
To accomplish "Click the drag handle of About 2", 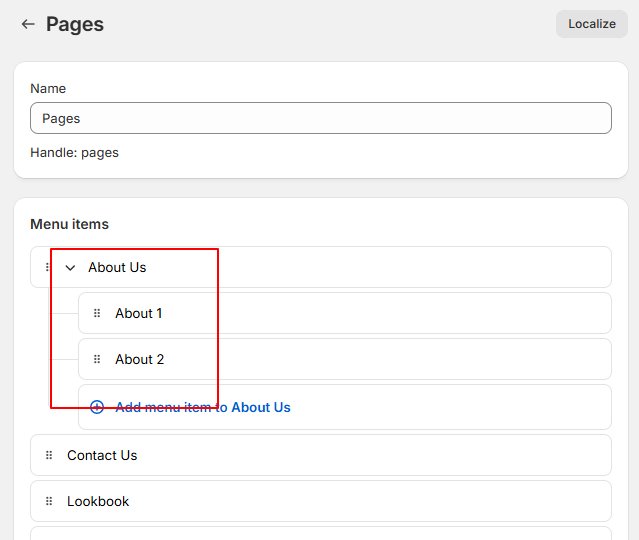I will click(97, 359).
